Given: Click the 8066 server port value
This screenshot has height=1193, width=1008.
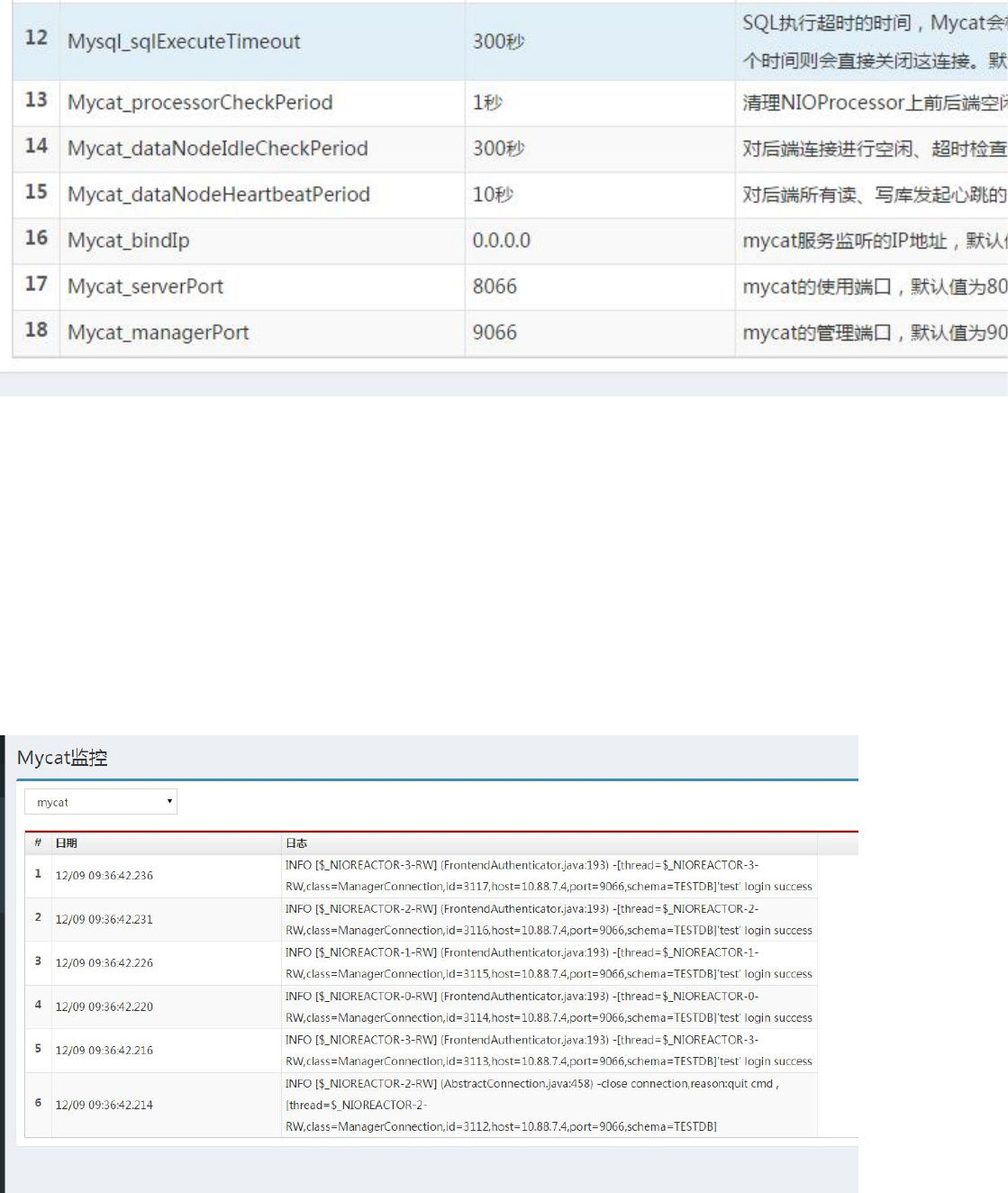Looking at the screenshot, I should [x=495, y=287].
